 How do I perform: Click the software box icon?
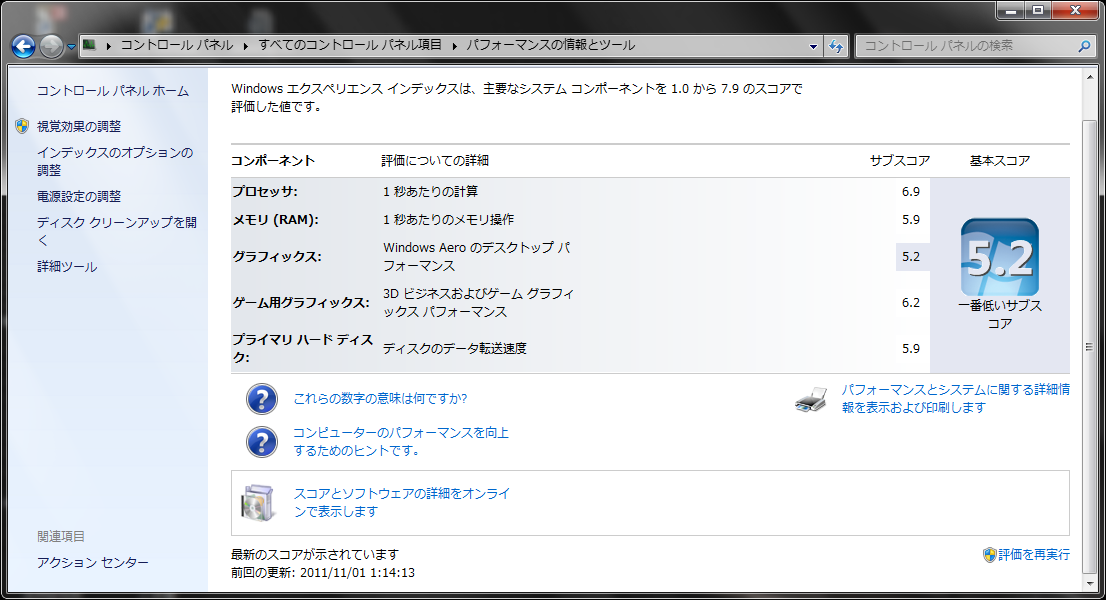258,503
